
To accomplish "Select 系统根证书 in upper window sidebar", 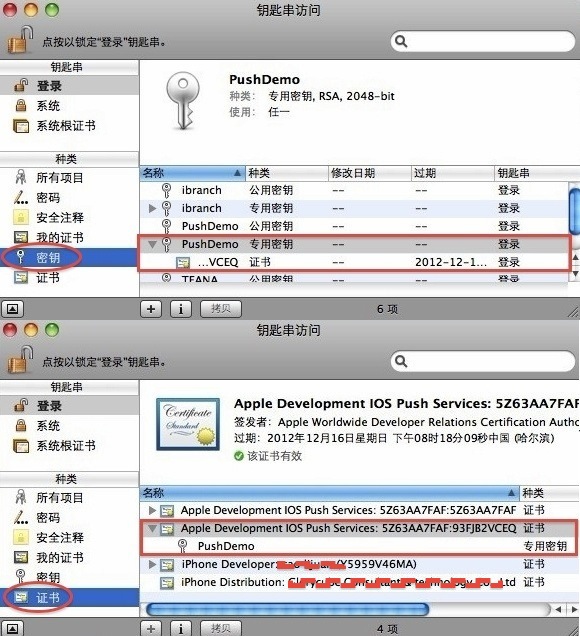I will (x=69, y=126).
